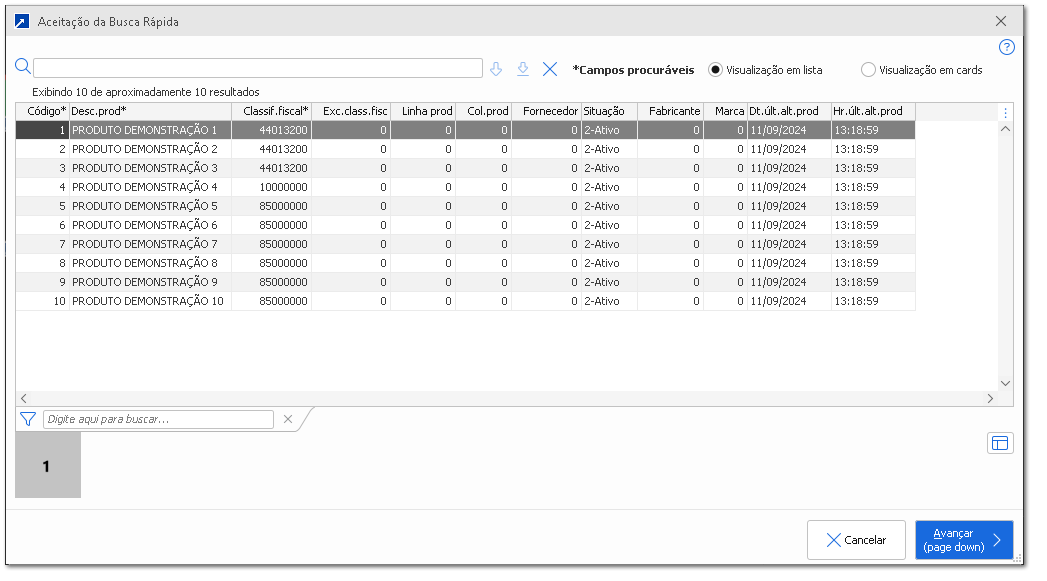Select row PRODUTO DEMONSTRAÇÃO 2

point(465,149)
